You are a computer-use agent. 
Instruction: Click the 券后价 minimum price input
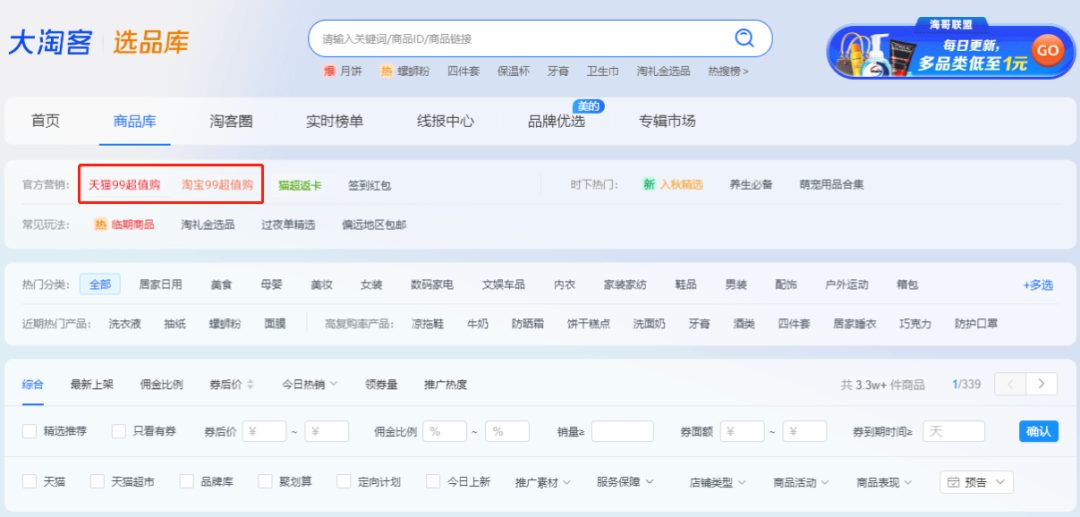coord(264,432)
